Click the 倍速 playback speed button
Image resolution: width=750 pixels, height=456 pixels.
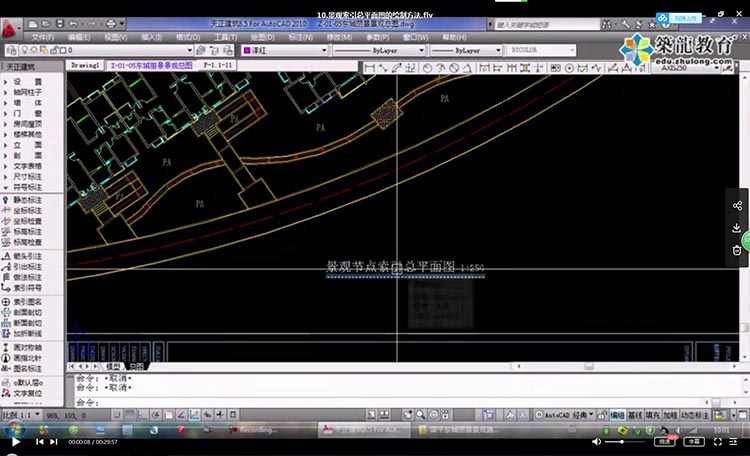point(664,442)
